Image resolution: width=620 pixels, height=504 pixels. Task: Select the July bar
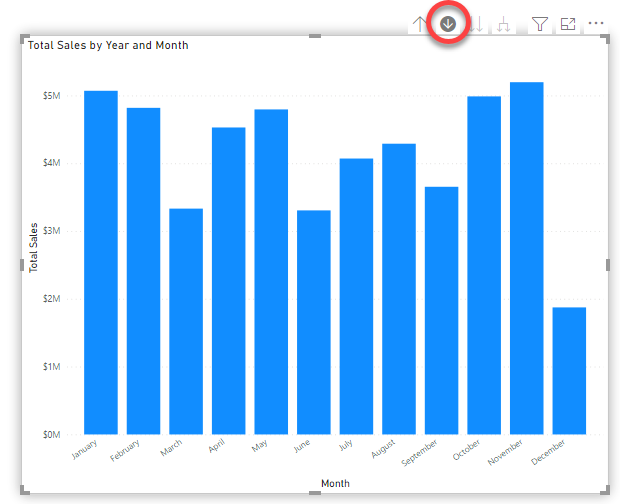pyautogui.click(x=356, y=296)
